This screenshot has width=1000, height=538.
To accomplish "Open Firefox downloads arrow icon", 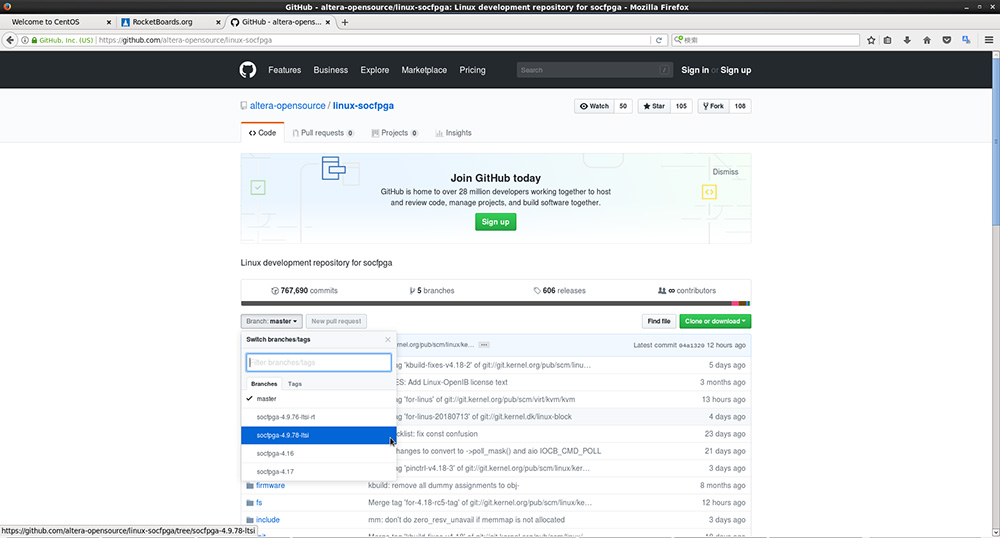I will 907,40.
